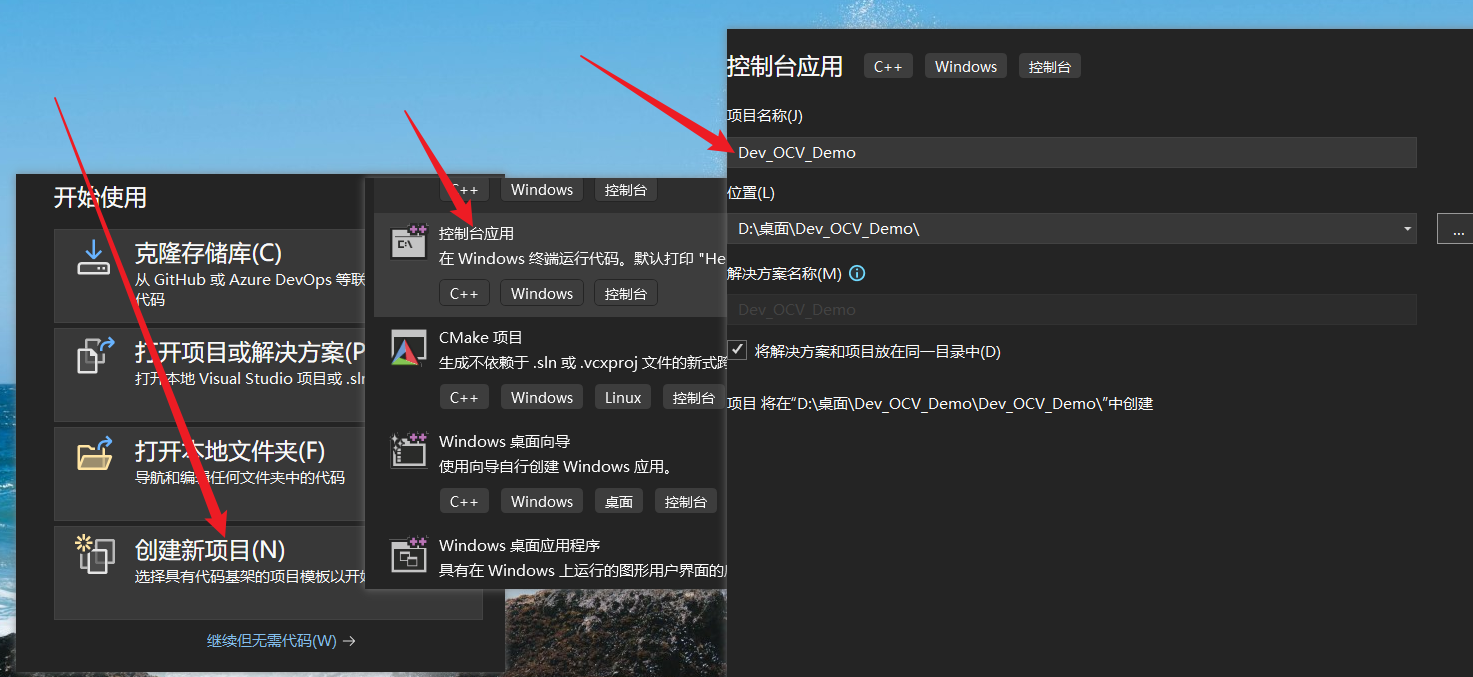Click the project creation path summary text
The width and height of the screenshot is (1473, 677).
click(x=940, y=403)
